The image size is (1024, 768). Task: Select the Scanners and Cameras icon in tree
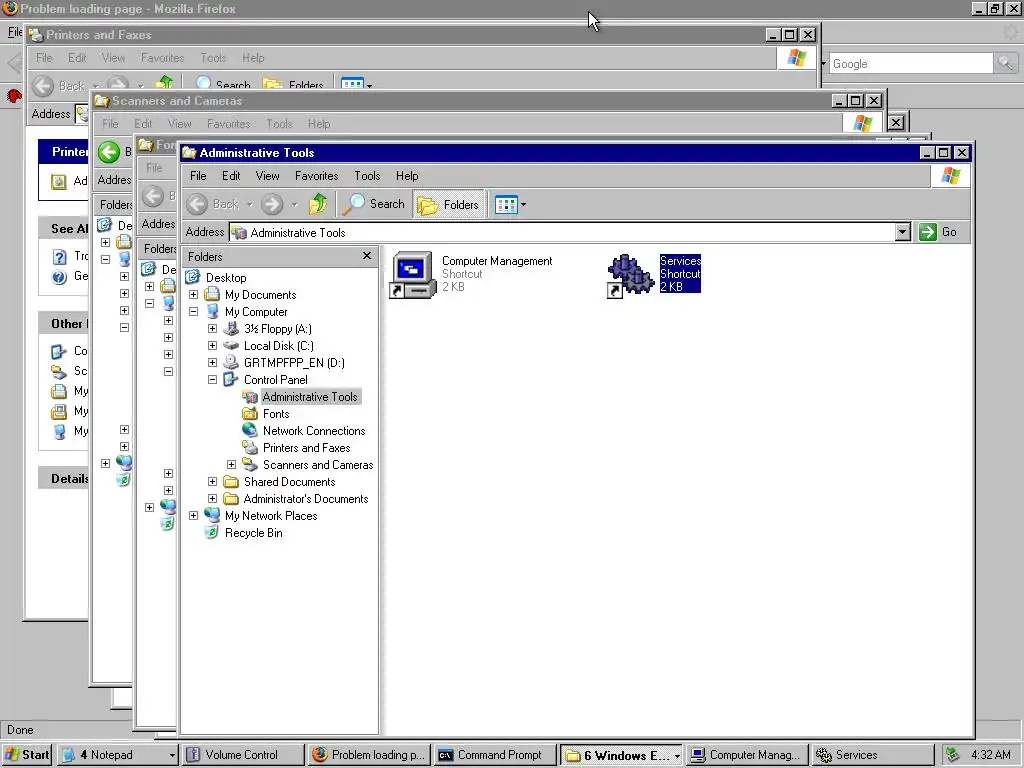250,464
